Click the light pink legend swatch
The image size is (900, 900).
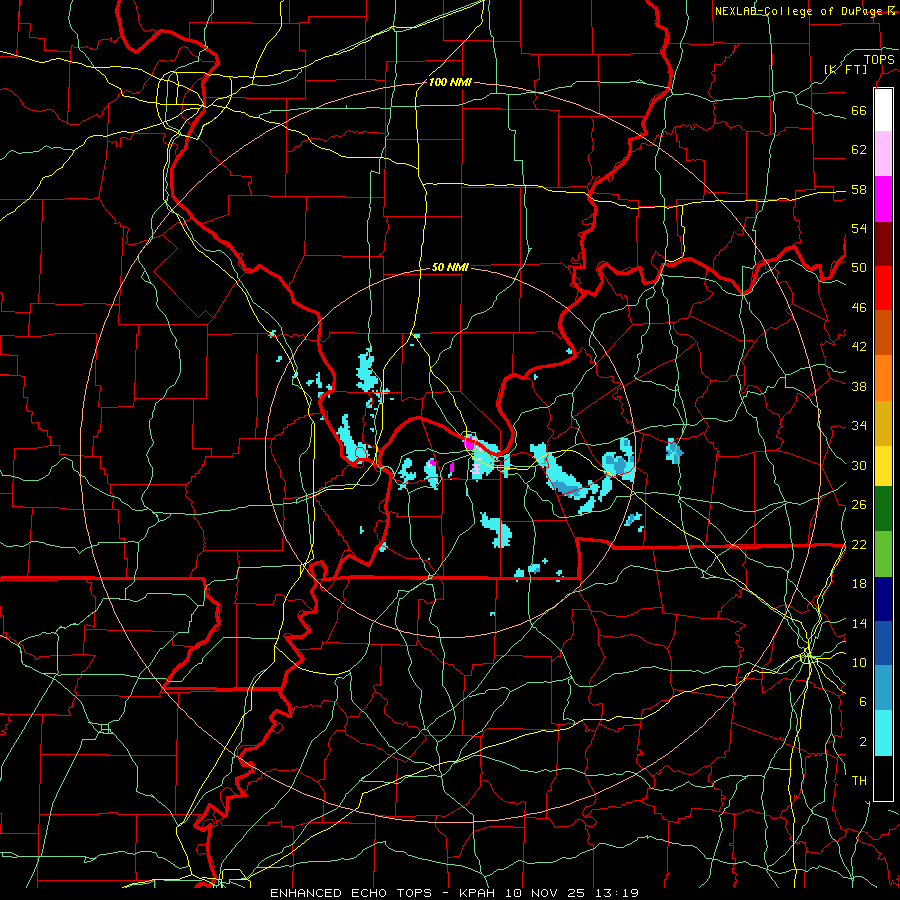click(883, 154)
